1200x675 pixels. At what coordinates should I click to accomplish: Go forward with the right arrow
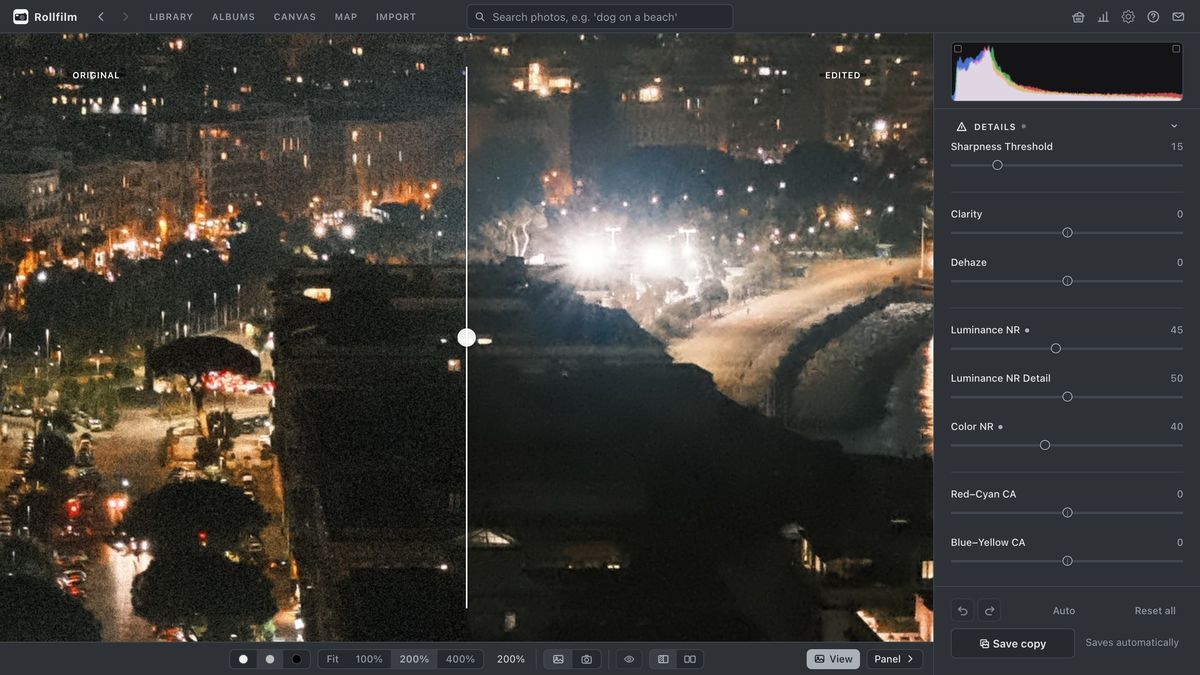tap(125, 17)
